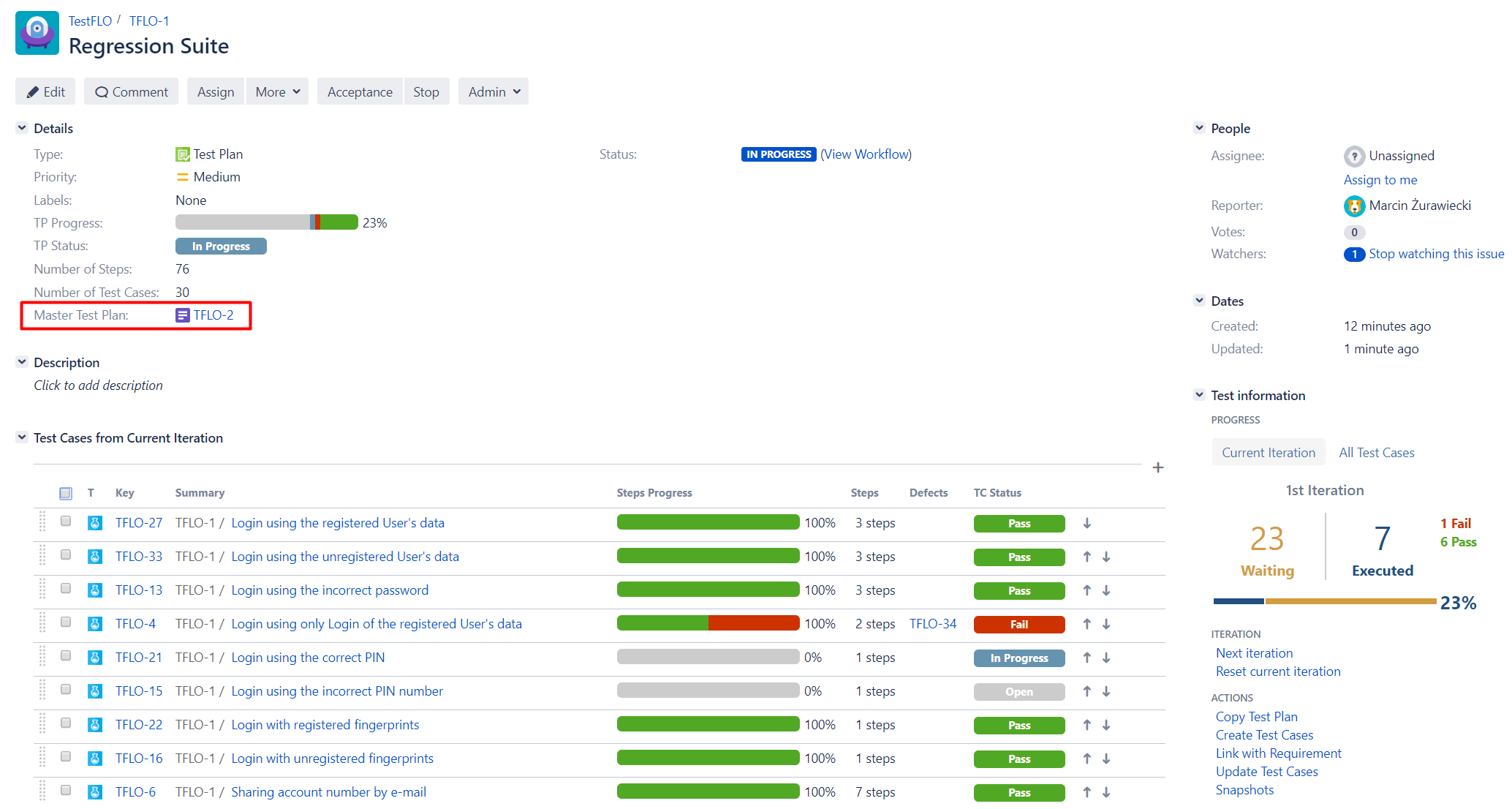Collapse the Details section
Screen dimensions: 1512x809
coord(22,128)
